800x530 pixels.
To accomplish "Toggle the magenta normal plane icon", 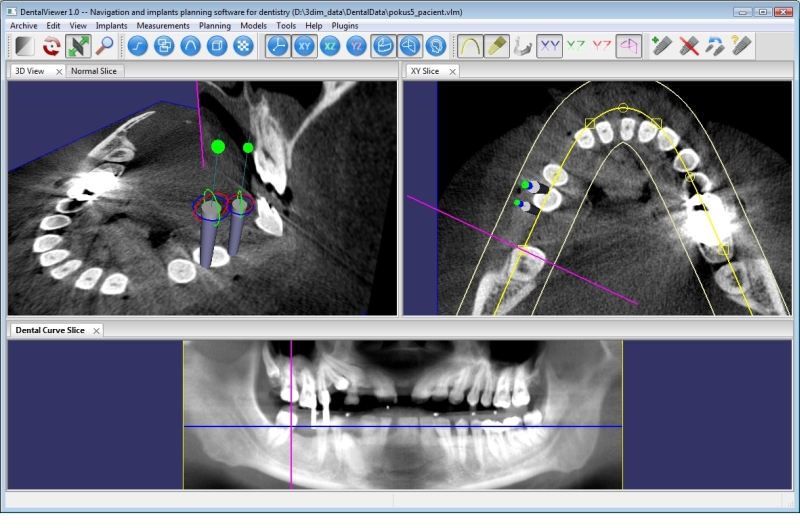I will tap(628, 46).
